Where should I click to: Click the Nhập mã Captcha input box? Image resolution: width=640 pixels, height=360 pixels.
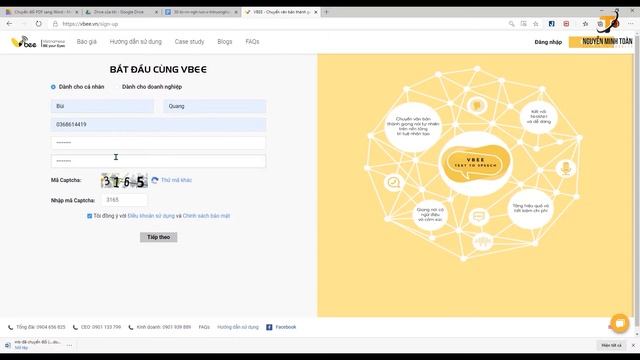click(124, 200)
